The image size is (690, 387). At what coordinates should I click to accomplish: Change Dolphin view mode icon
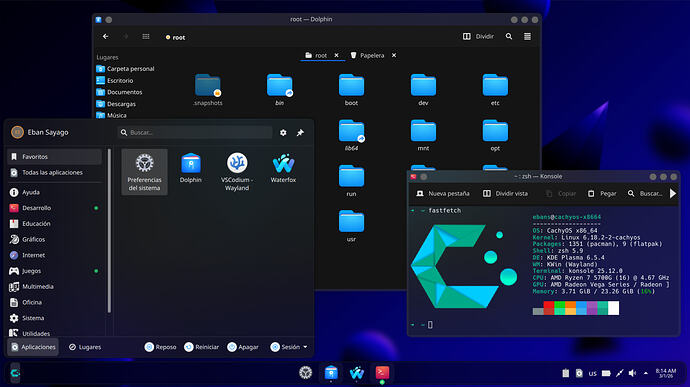pyautogui.click(x=146, y=37)
